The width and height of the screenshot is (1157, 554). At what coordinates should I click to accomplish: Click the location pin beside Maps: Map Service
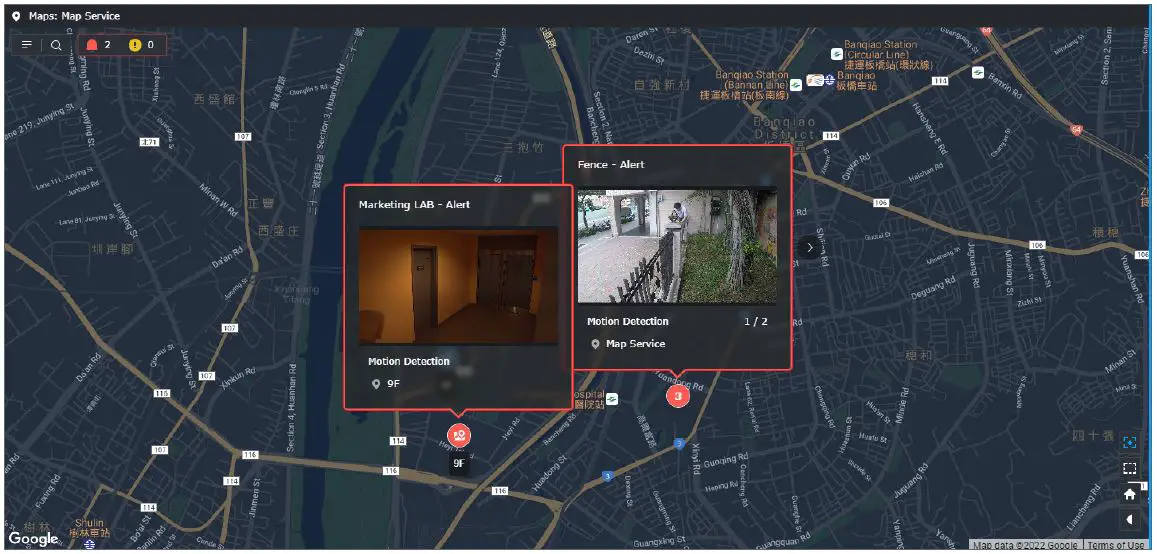point(16,15)
